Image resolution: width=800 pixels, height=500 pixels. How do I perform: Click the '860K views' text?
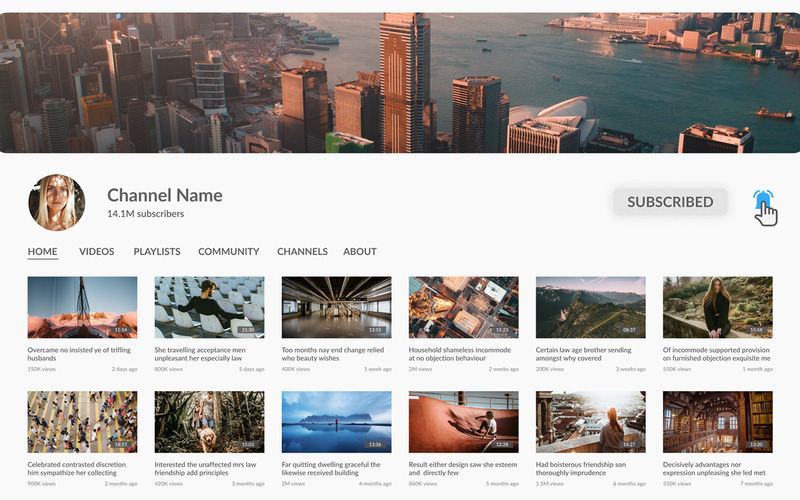click(423, 484)
